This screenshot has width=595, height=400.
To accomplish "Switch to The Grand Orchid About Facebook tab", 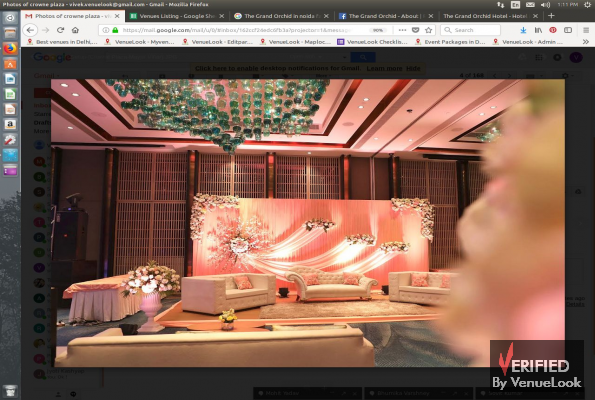I will [382, 16].
